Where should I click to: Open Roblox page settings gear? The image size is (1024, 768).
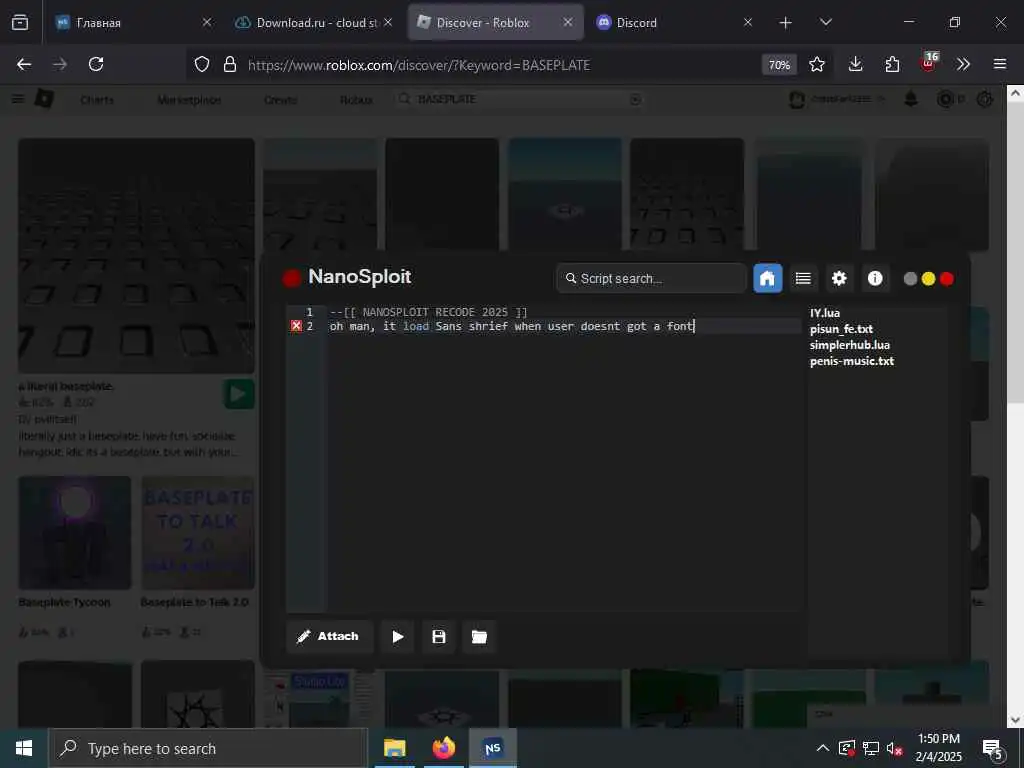[x=985, y=99]
